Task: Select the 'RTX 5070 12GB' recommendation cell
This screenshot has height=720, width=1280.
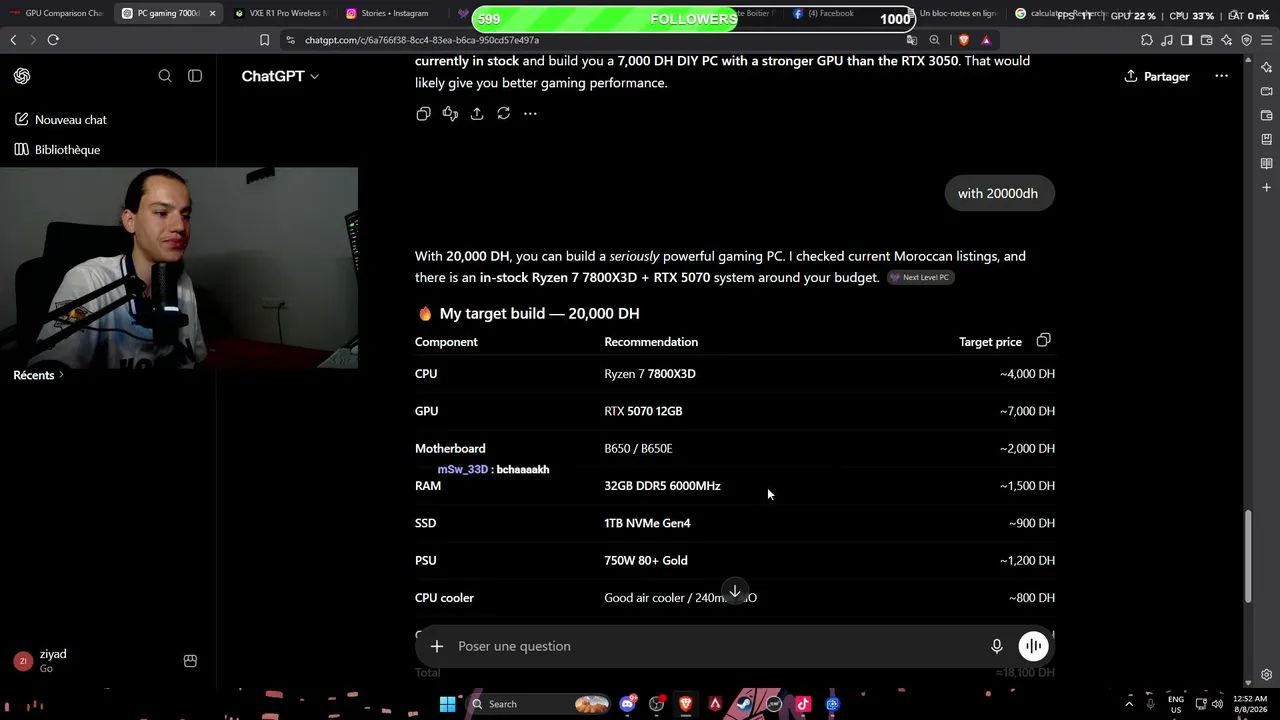Action: point(643,411)
